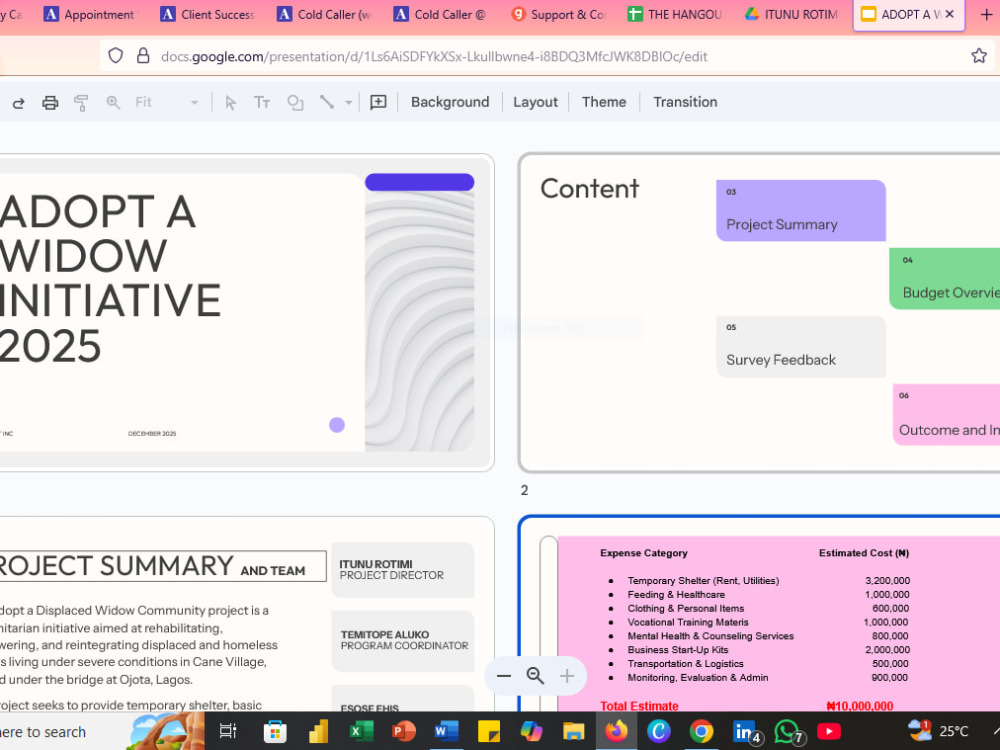This screenshot has width=1000, height=750.
Task: Open the Theme panel
Action: (603, 102)
